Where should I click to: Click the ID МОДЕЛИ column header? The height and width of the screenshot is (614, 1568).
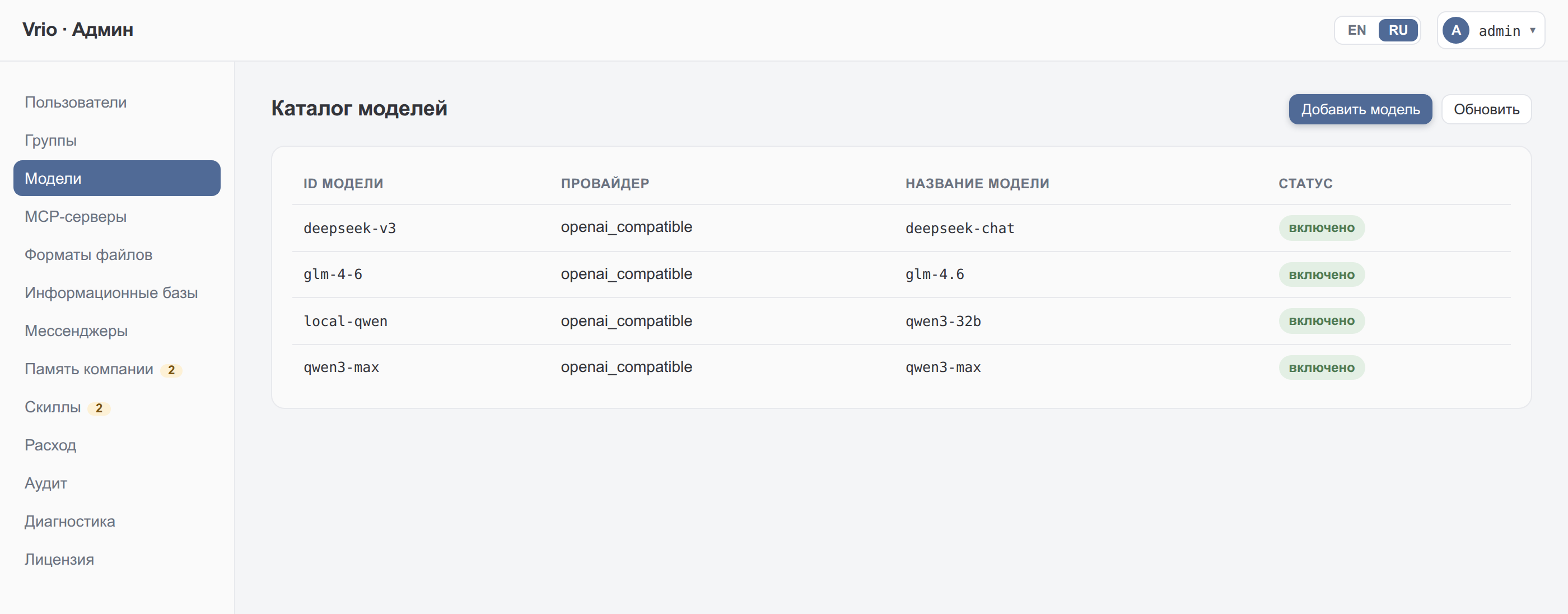(343, 183)
